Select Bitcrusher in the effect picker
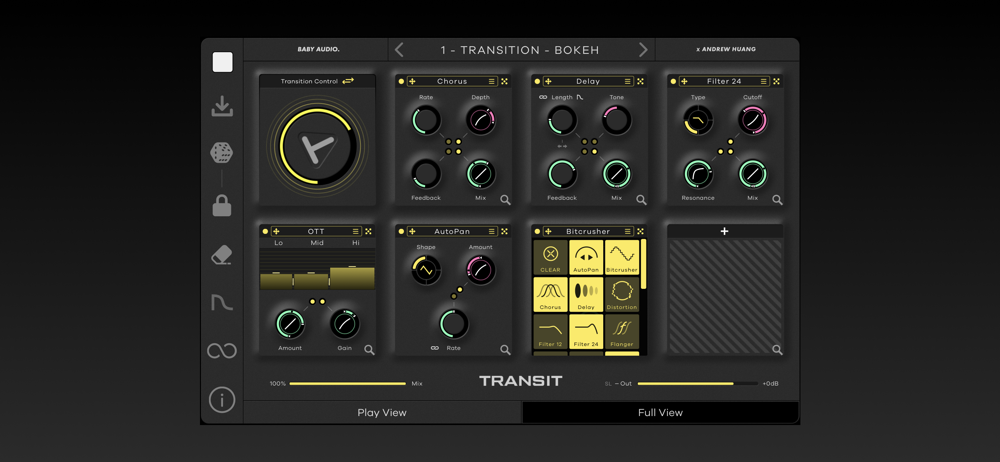This screenshot has width=1000, height=462. point(622,257)
